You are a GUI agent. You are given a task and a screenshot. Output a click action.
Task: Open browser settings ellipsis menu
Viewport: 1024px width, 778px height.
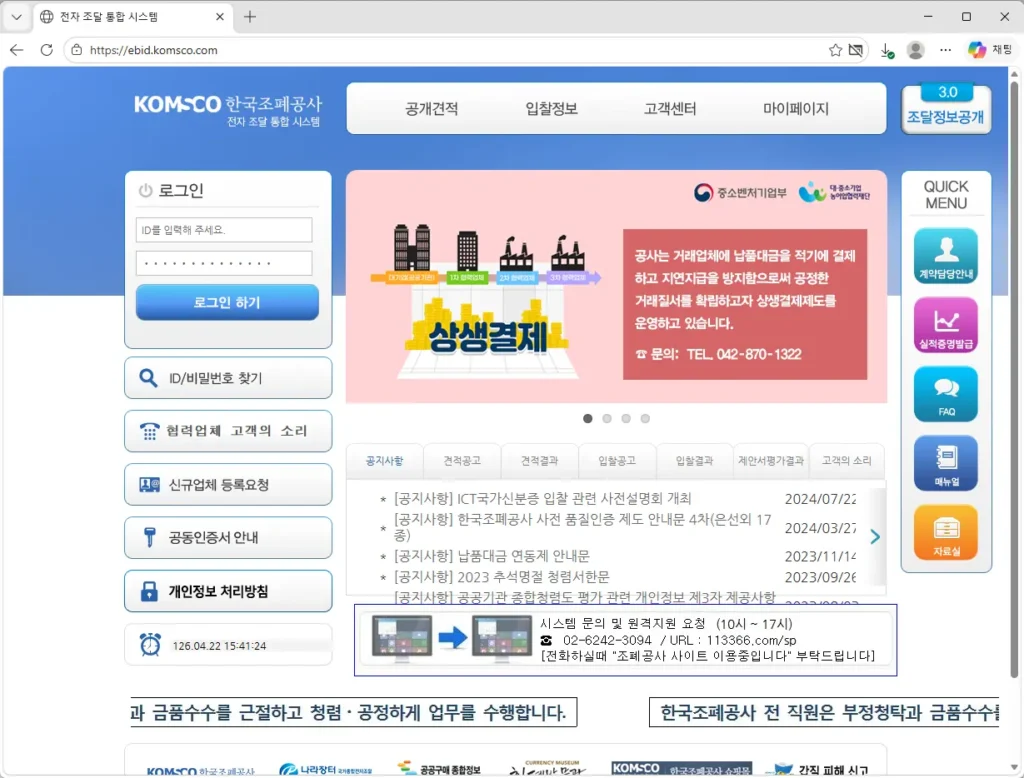pos(945,50)
